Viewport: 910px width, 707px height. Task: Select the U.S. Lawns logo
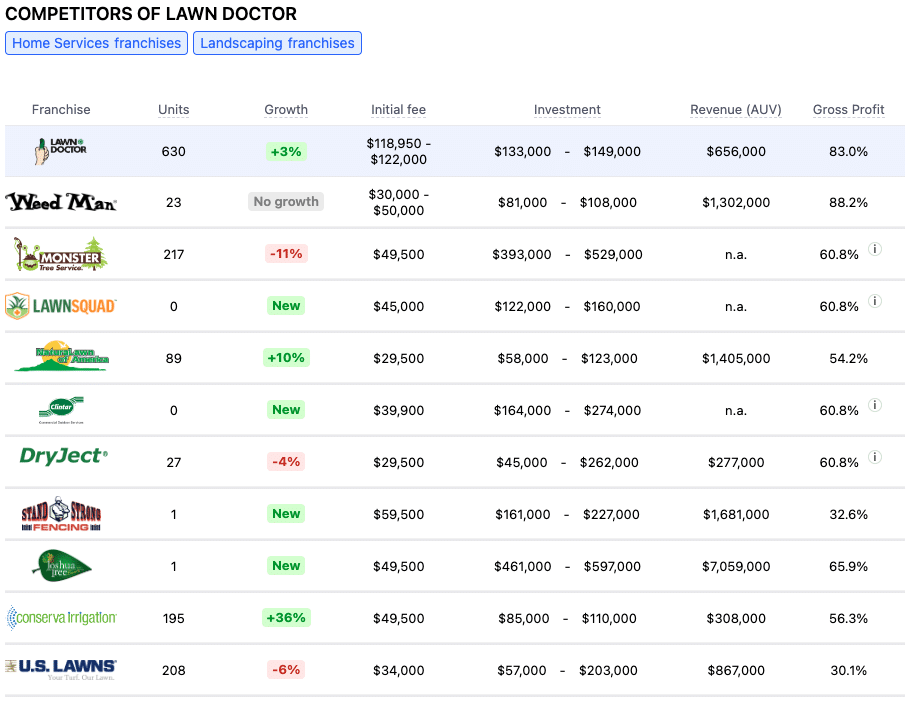61,669
